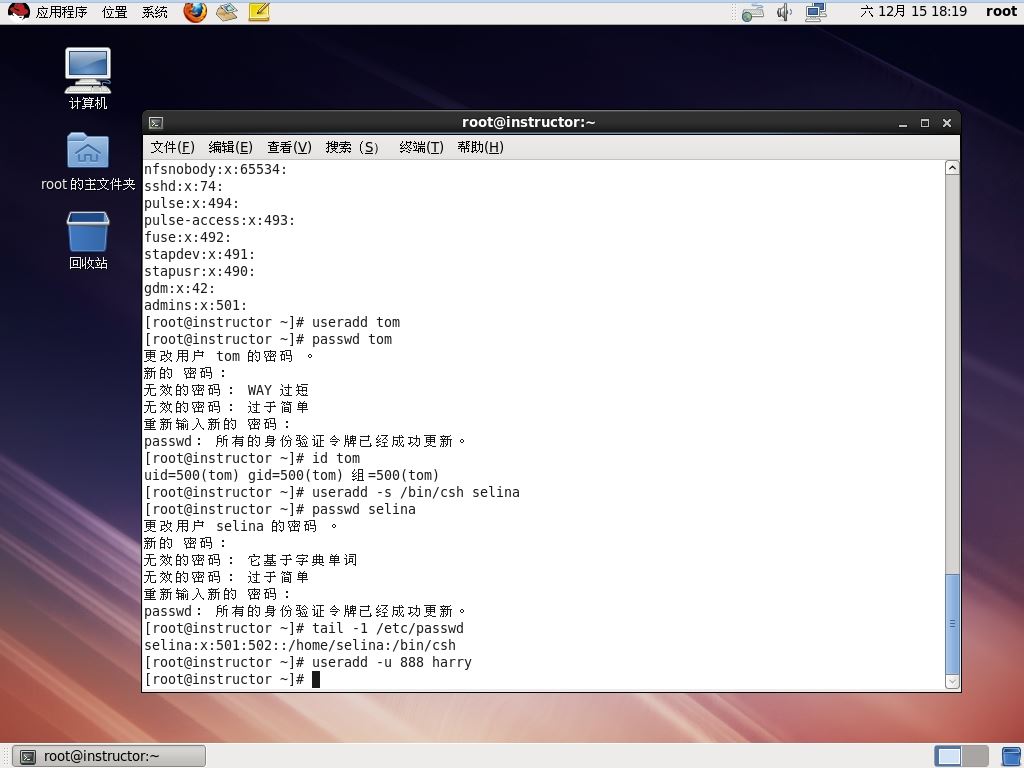Select root@instructor taskbar window button
Image resolution: width=1024 pixels, height=768 pixels.
tap(109, 756)
